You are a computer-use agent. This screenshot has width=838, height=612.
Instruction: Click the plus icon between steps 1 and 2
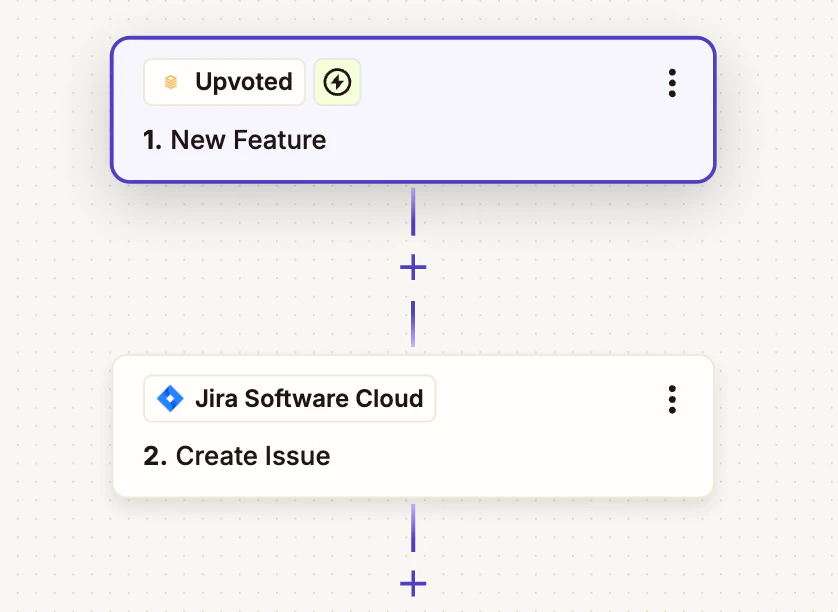point(412,266)
